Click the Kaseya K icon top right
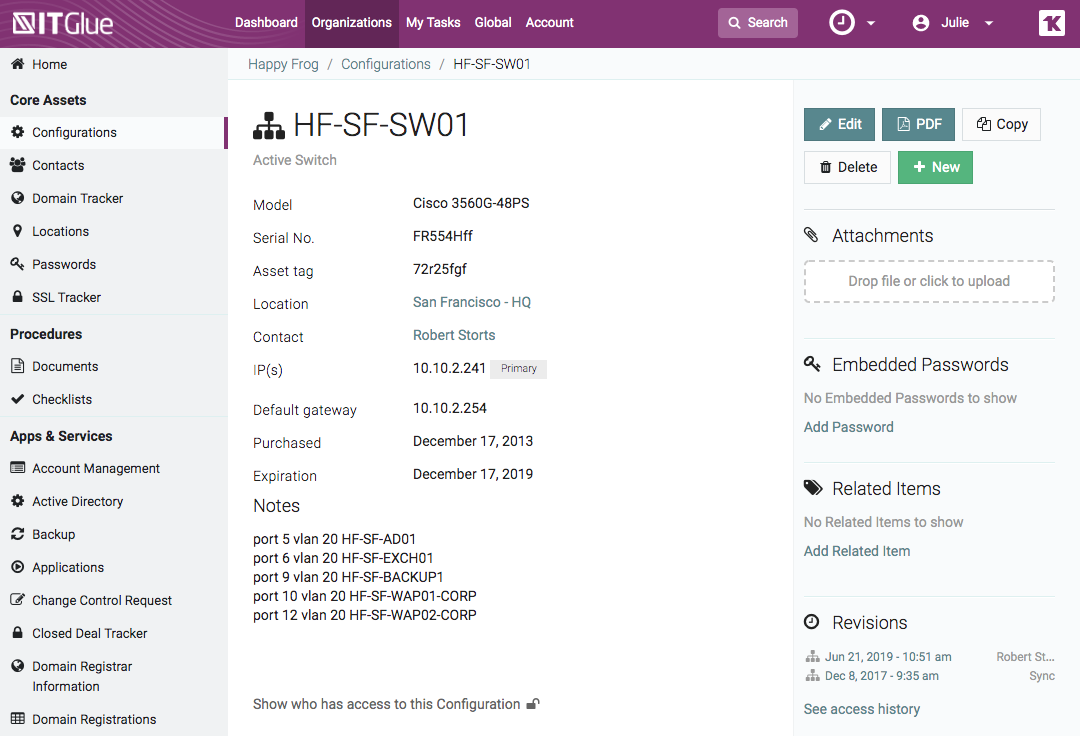Image resolution: width=1080 pixels, height=736 pixels. pos(1051,23)
